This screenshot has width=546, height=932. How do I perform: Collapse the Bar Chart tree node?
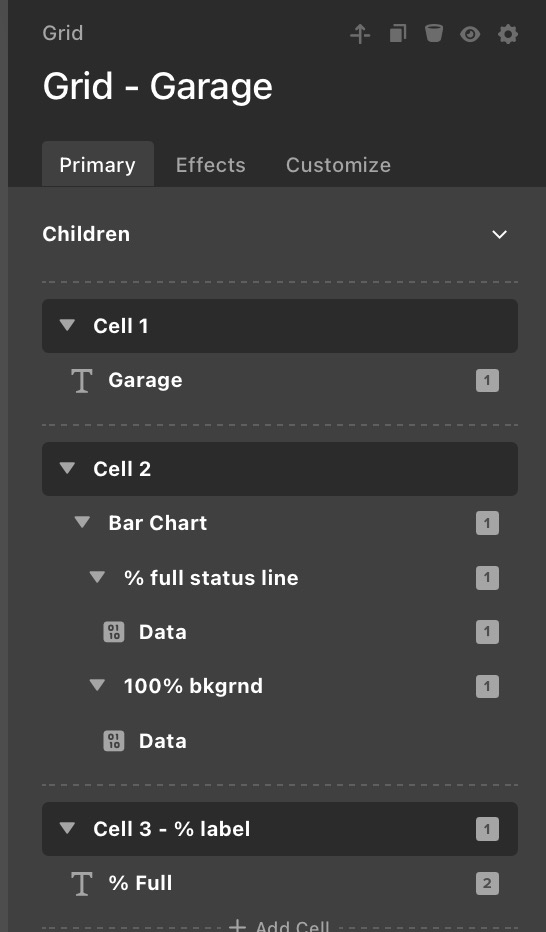tap(82, 522)
